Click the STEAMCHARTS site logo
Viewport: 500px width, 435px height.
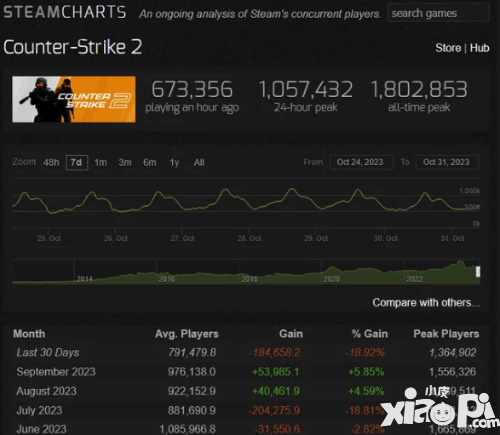click(65, 12)
